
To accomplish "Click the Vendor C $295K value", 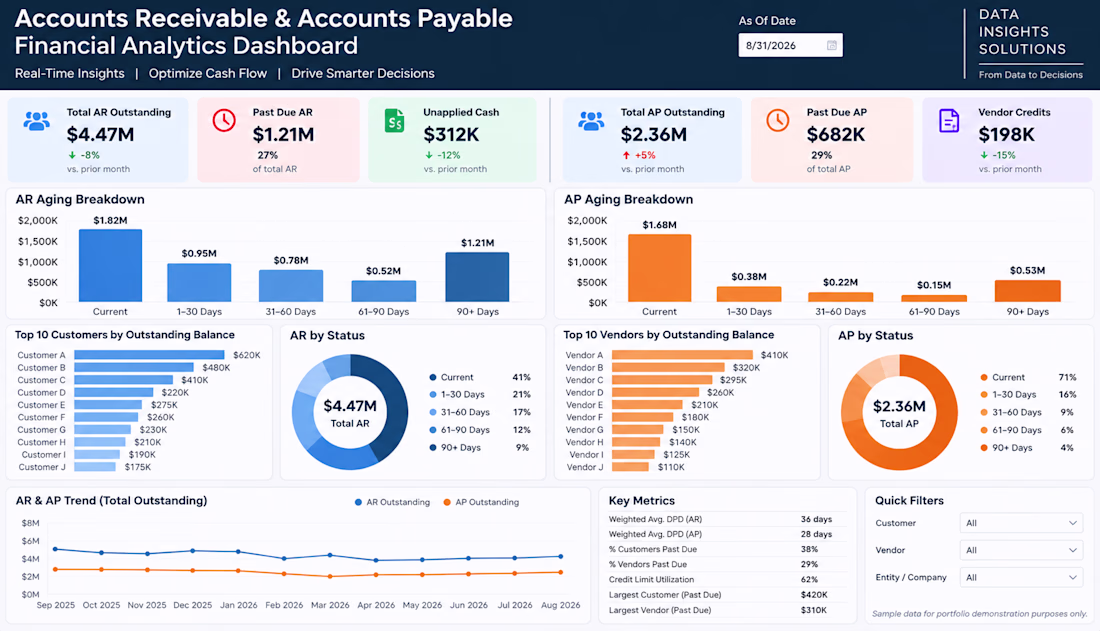I will click(733, 380).
